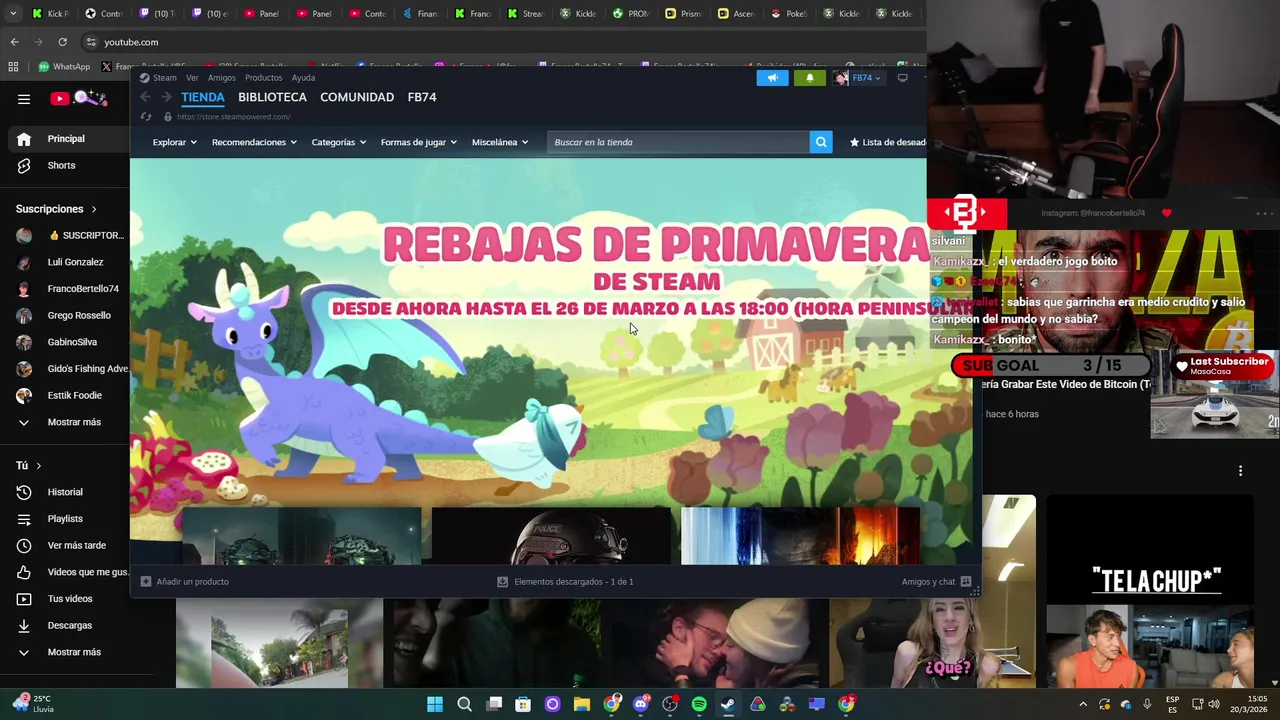Open File Explorer from the taskbar
The height and width of the screenshot is (720, 1280).
(x=582, y=704)
